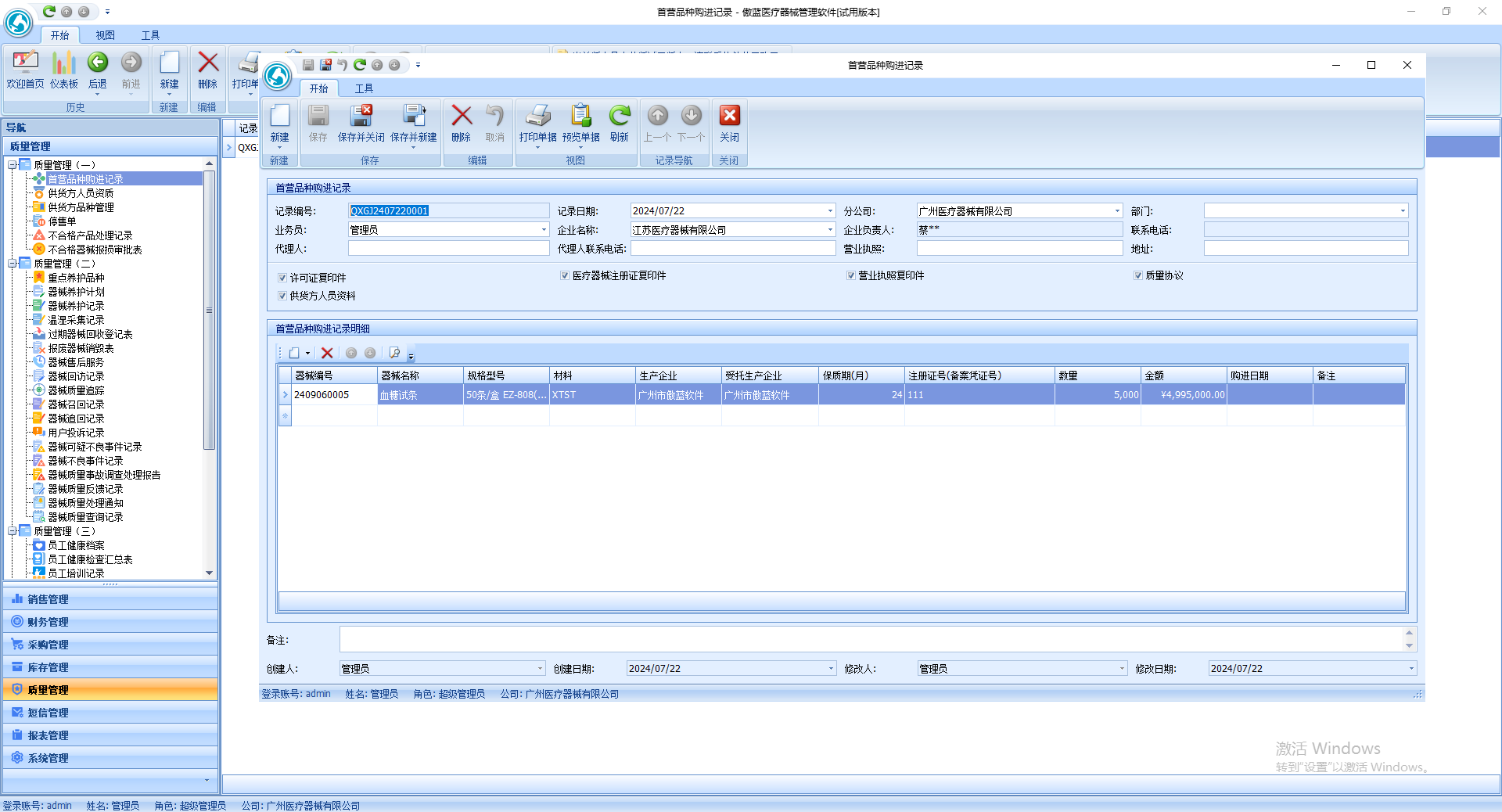Toggle the 许可证复印件 checkbox
The width and height of the screenshot is (1502, 812).
pyautogui.click(x=282, y=278)
